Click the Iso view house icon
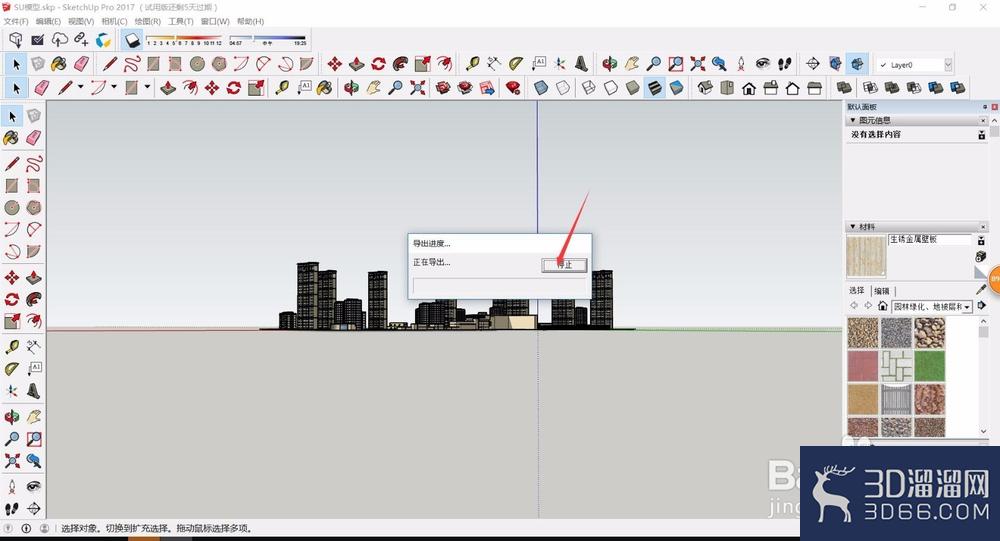1000x541 pixels. point(705,87)
